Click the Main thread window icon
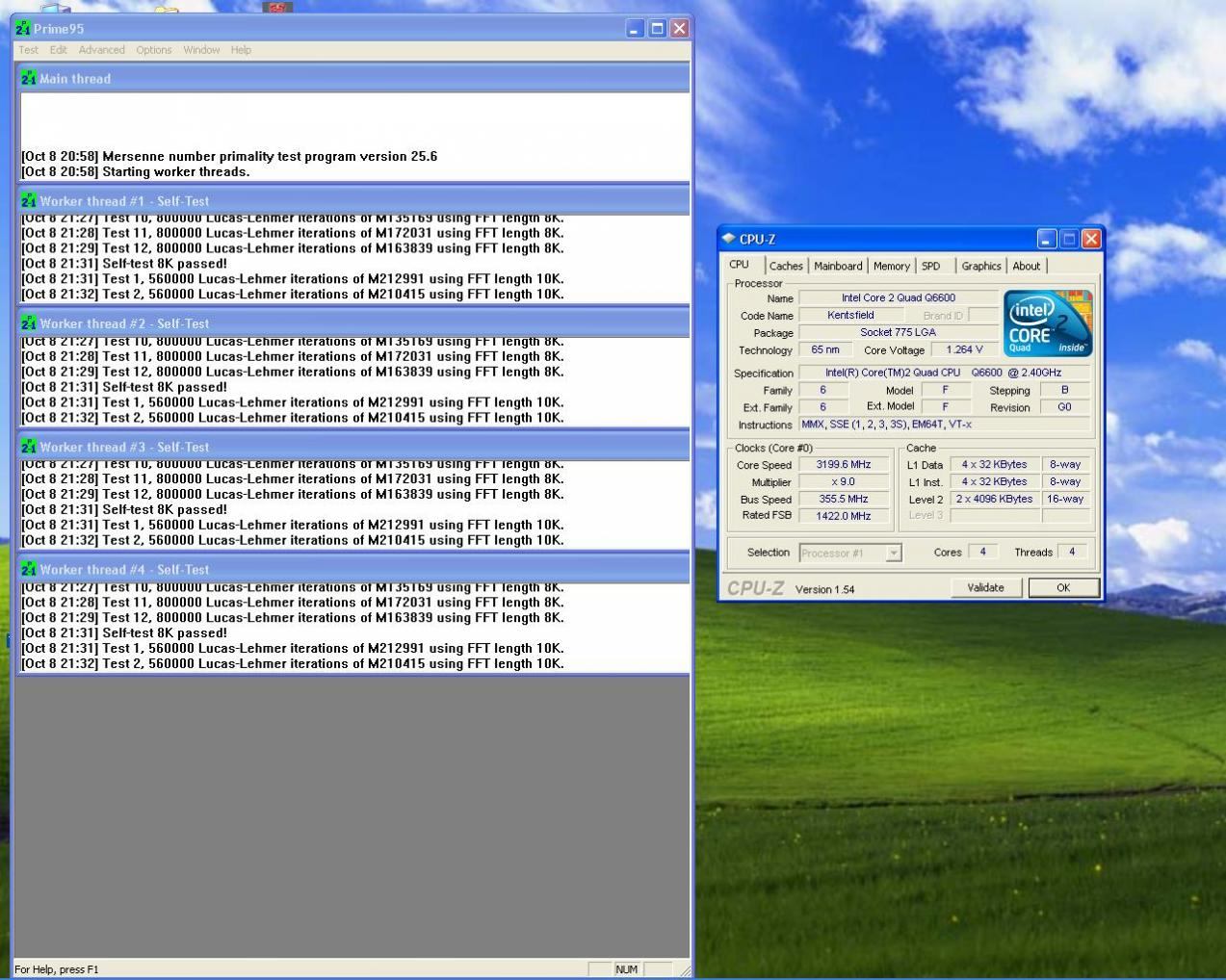 pos(29,78)
